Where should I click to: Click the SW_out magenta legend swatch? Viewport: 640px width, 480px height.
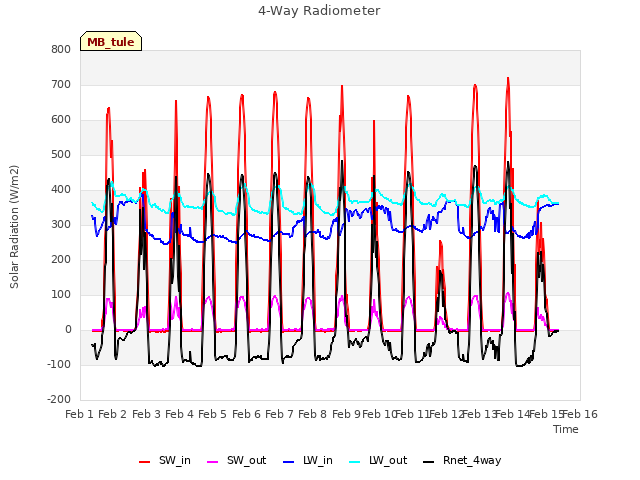(x=213, y=462)
